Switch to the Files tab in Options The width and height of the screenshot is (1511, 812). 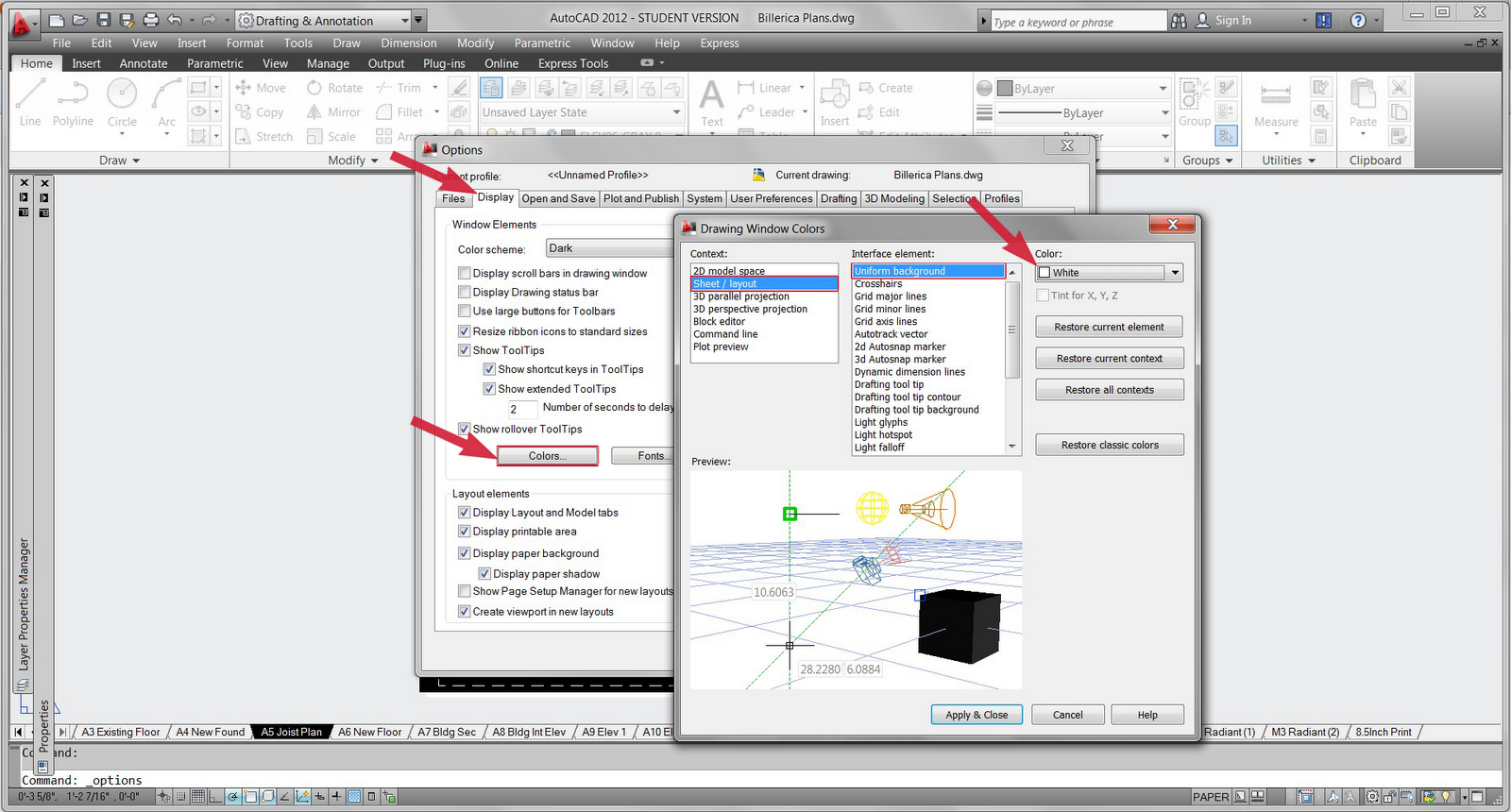tap(453, 198)
